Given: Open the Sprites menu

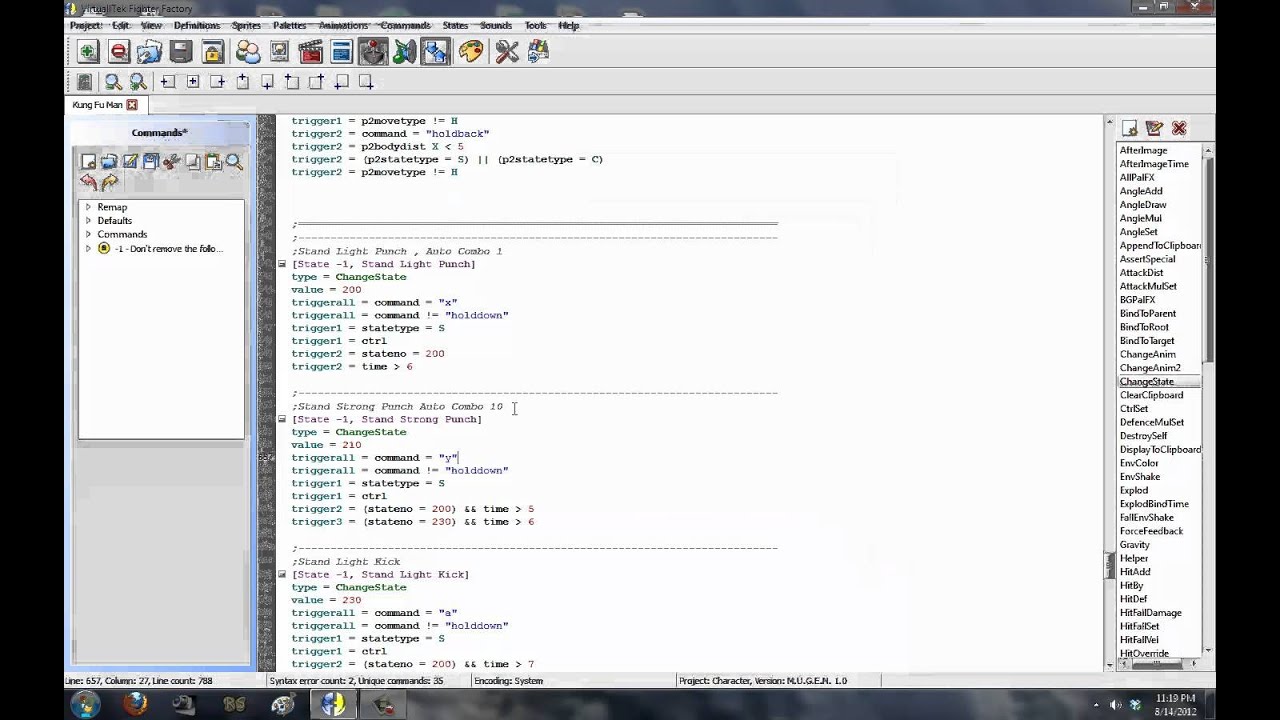Looking at the screenshot, I should pos(246,25).
